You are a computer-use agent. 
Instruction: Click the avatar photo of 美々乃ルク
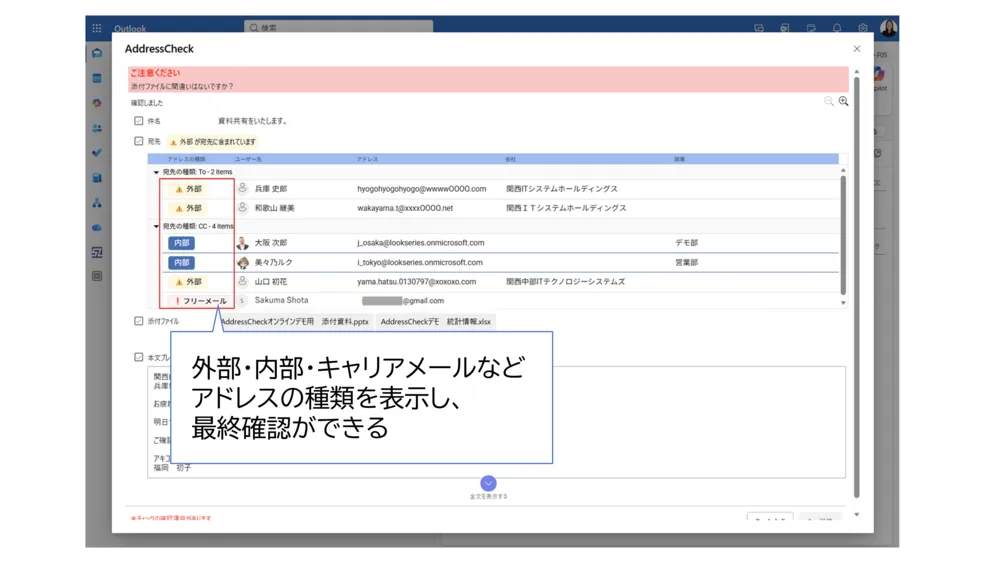[242, 262]
